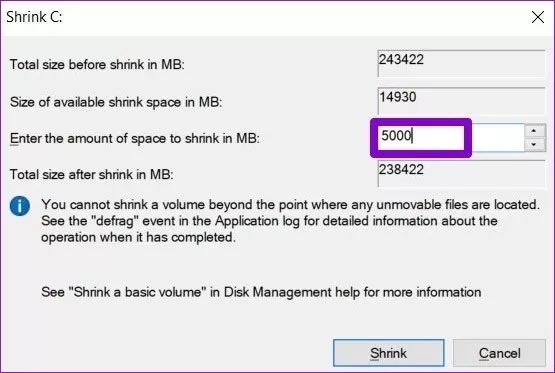
Task: Click the blue information icon
Action: pos(20,206)
